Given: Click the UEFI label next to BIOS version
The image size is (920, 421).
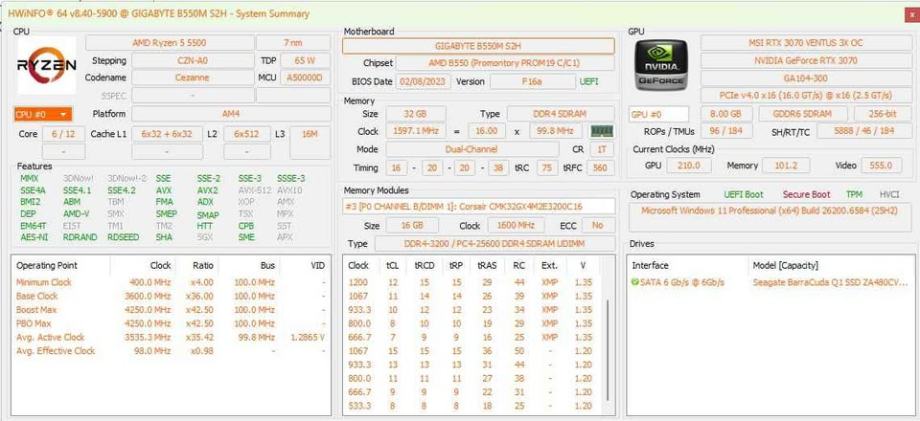Looking at the screenshot, I should tap(589, 82).
